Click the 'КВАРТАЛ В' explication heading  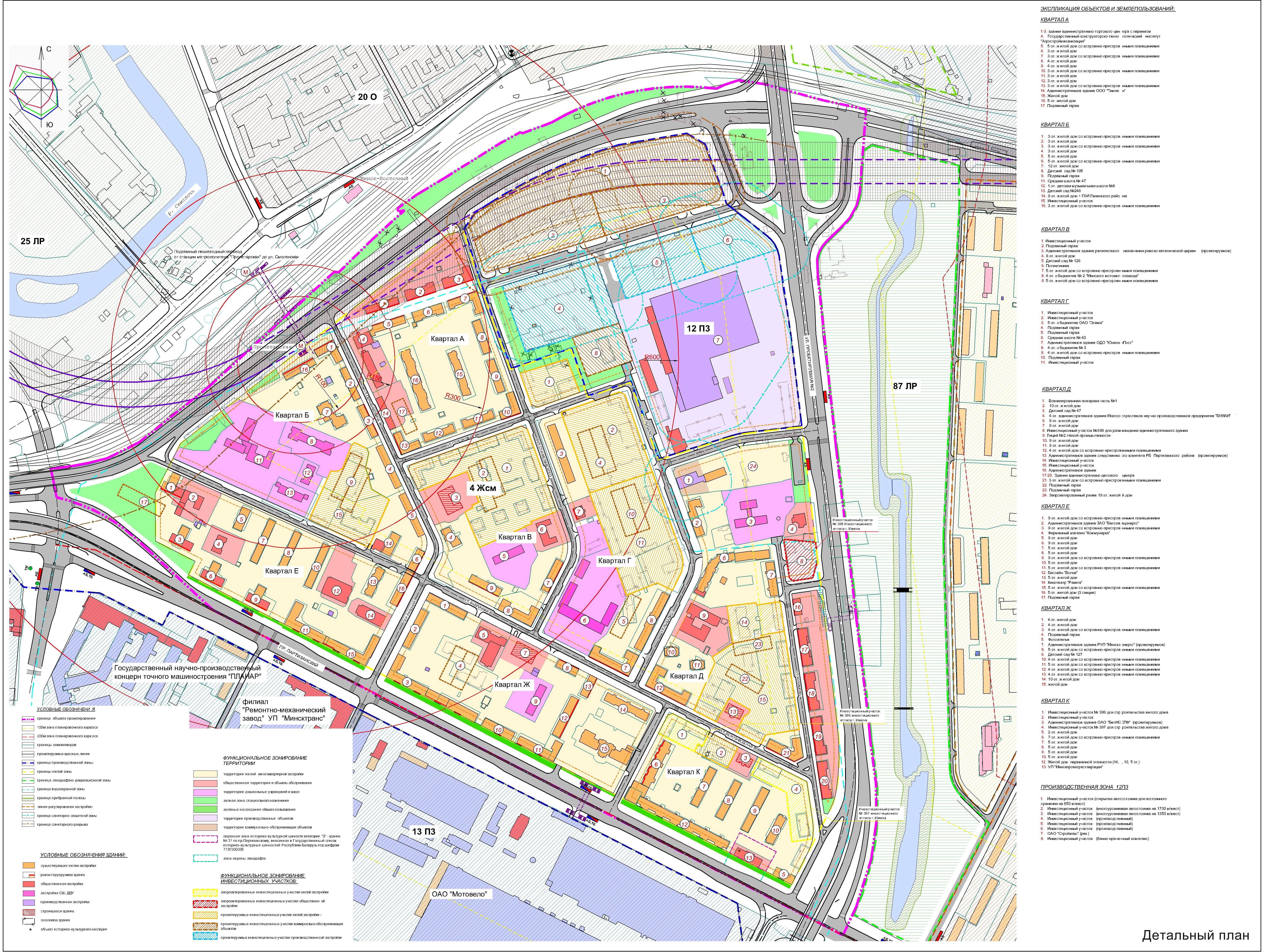1055,230
